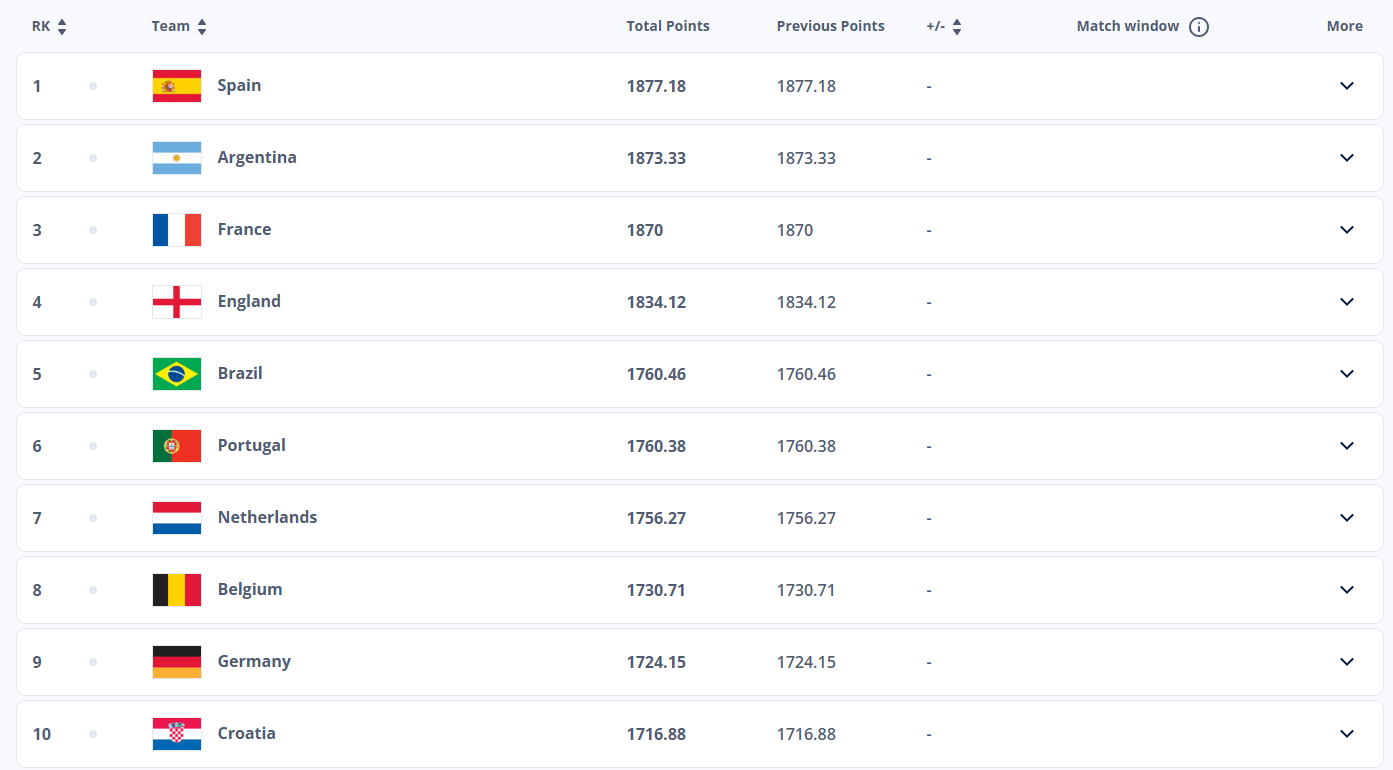Click the Spain flag icon
1393x770 pixels.
click(x=177, y=86)
